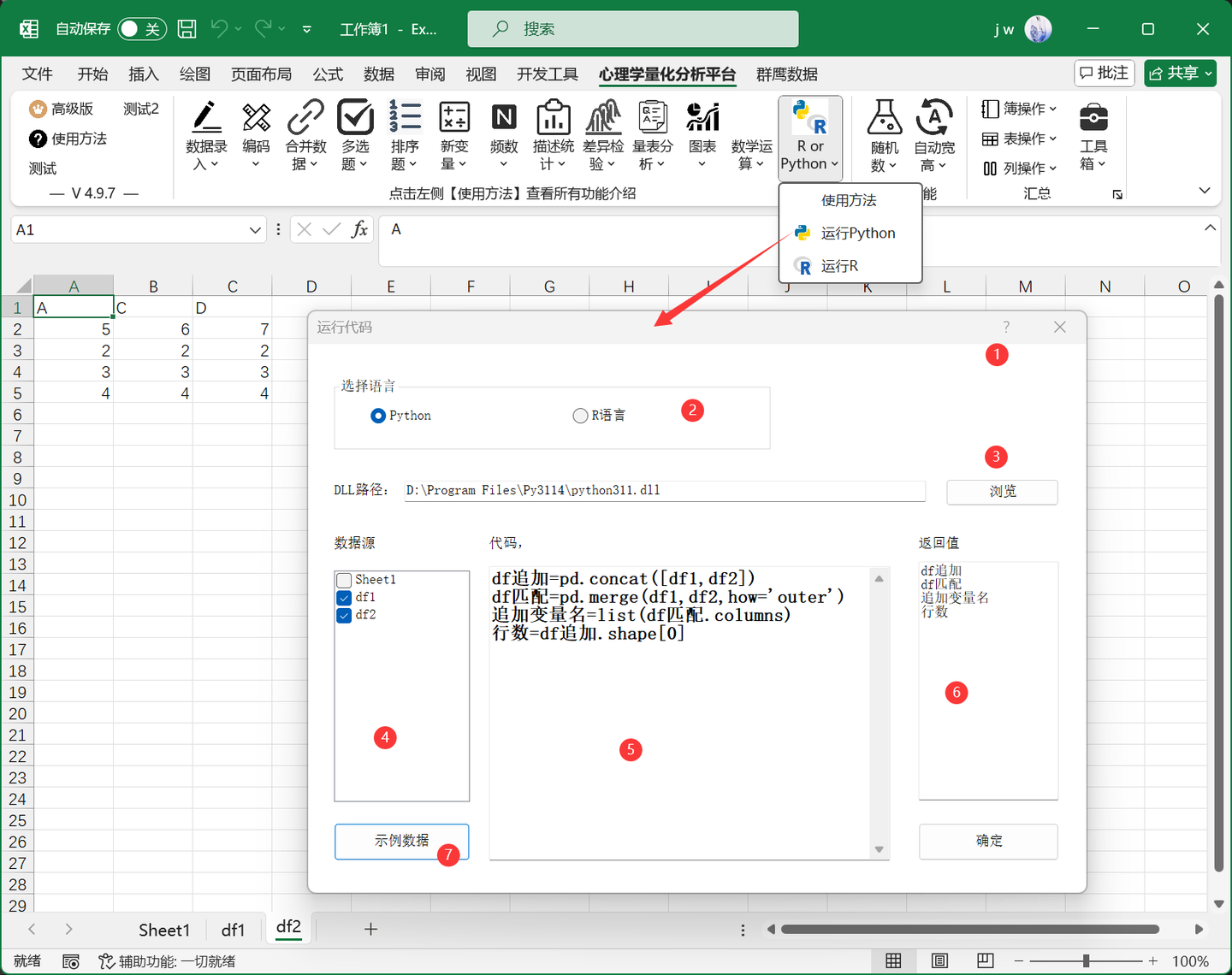Click the 测试2 ribbon button
This screenshot has width=1232, height=975.
[140, 109]
